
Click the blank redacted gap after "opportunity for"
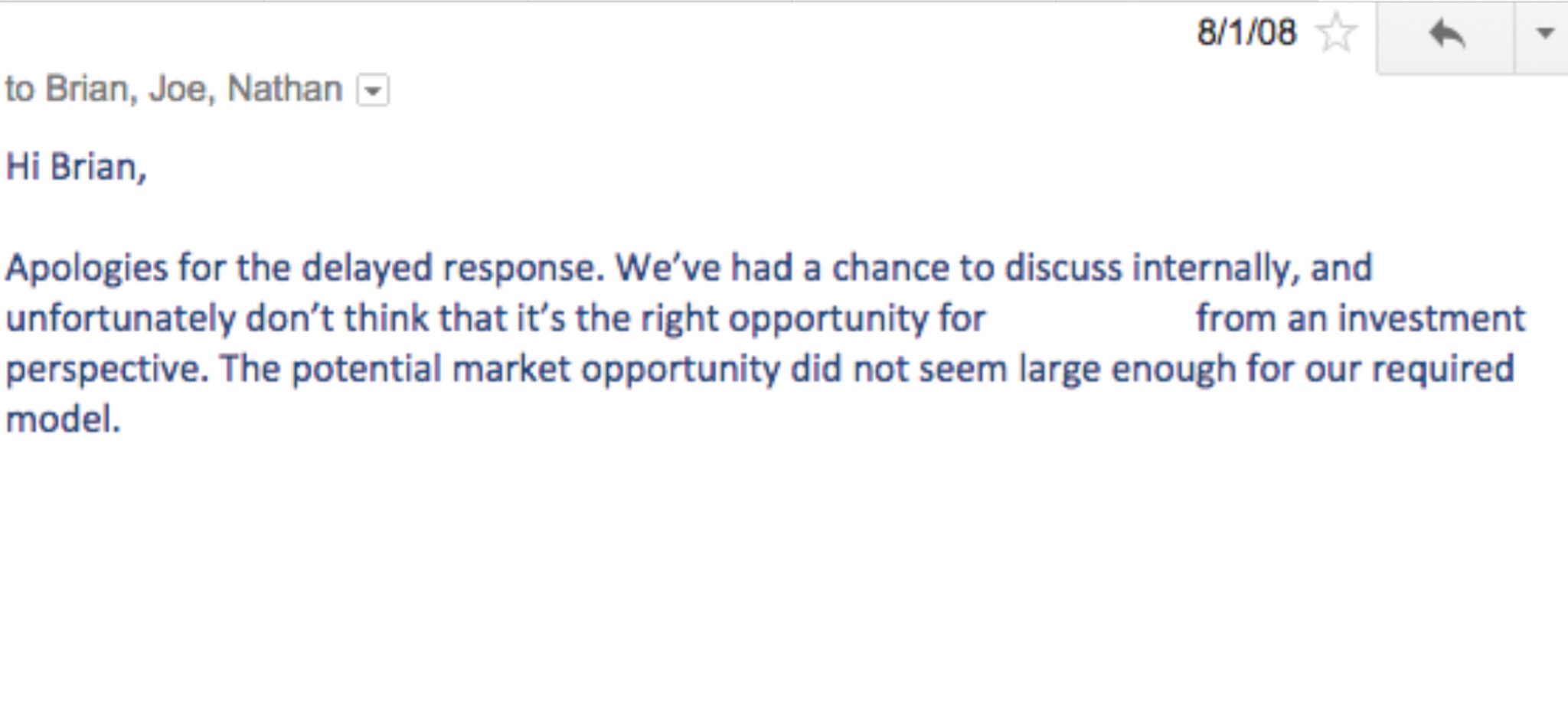click(1089, 318)
